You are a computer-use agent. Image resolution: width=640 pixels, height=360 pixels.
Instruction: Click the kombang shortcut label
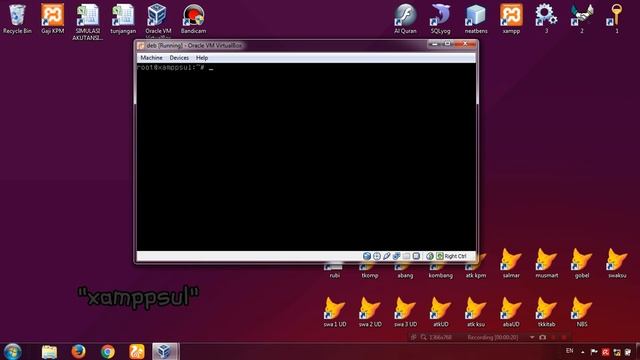click(440, 276)
